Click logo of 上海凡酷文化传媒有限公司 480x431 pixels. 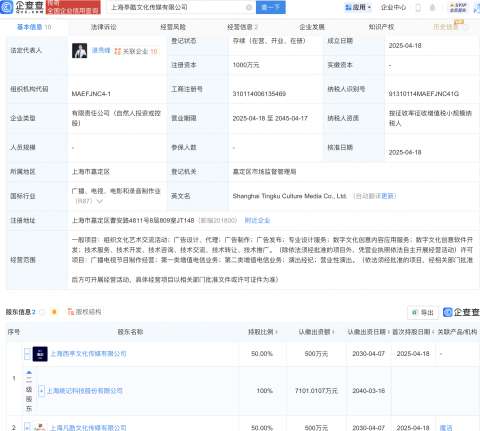pyautogui.click(x=40, y=427)
